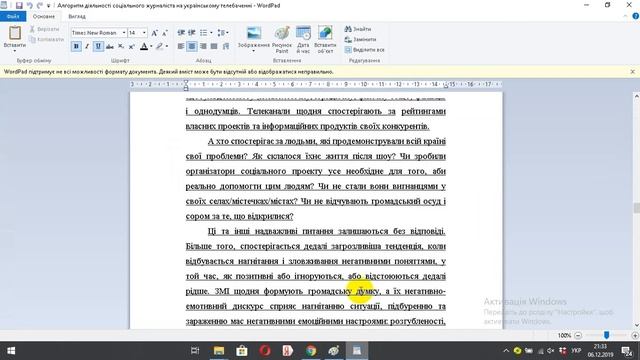This screenshot has width=640, height=360.
Task: Open the quick access toolbar customize arrow
Action: point(49,6)
